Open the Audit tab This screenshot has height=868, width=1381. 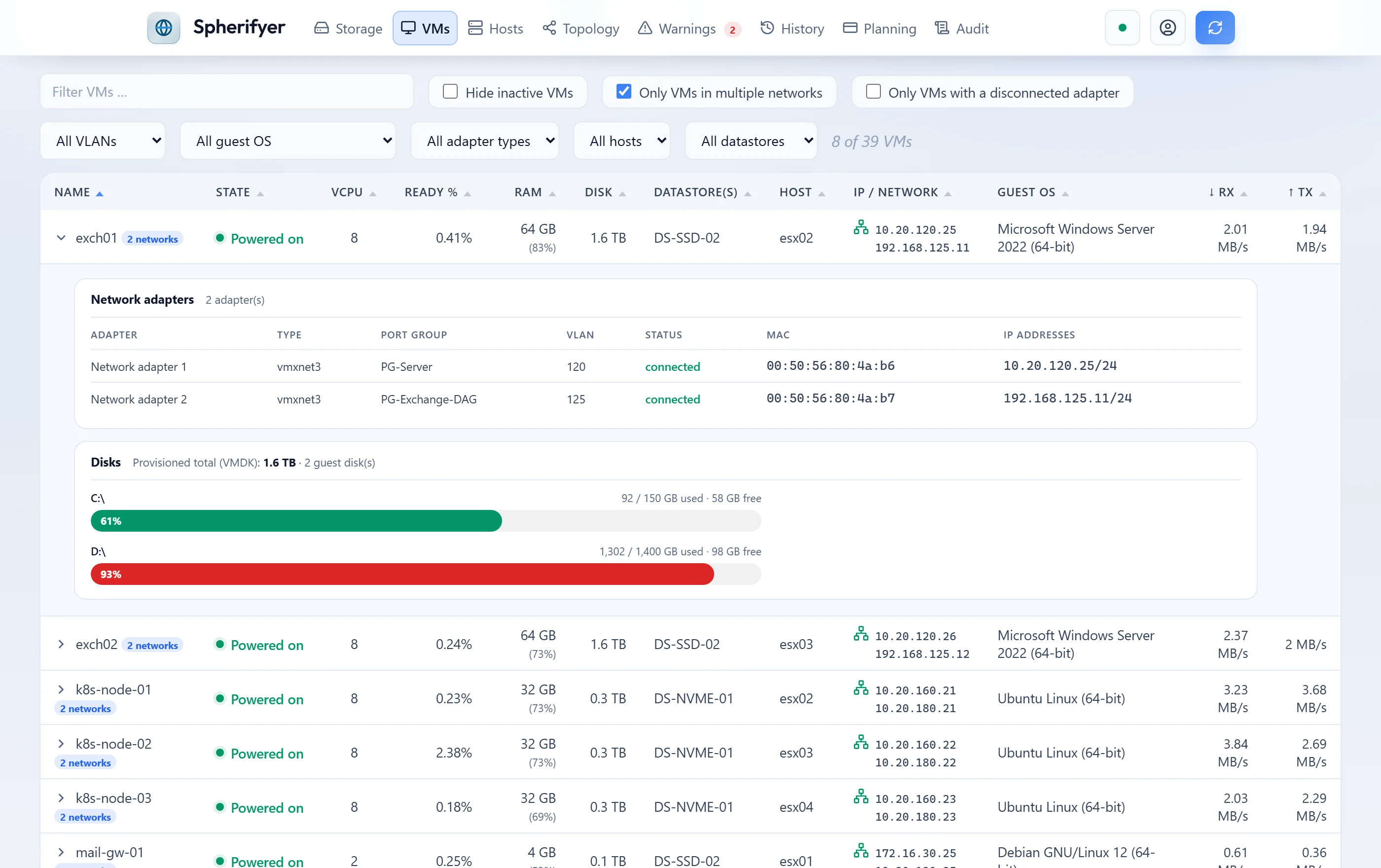pos(962,28)
